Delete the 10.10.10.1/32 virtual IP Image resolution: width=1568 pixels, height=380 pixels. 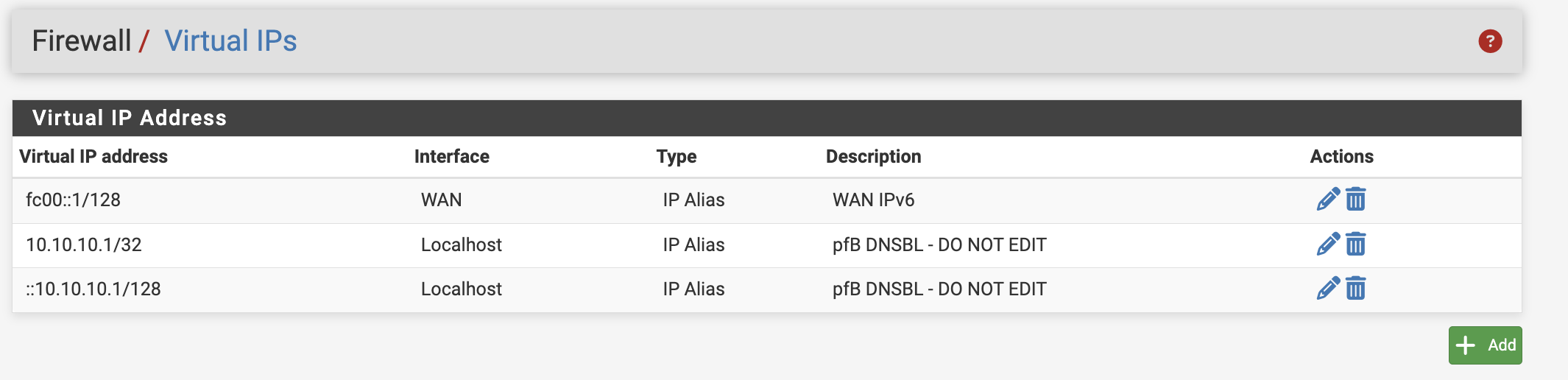[1356, 244]
